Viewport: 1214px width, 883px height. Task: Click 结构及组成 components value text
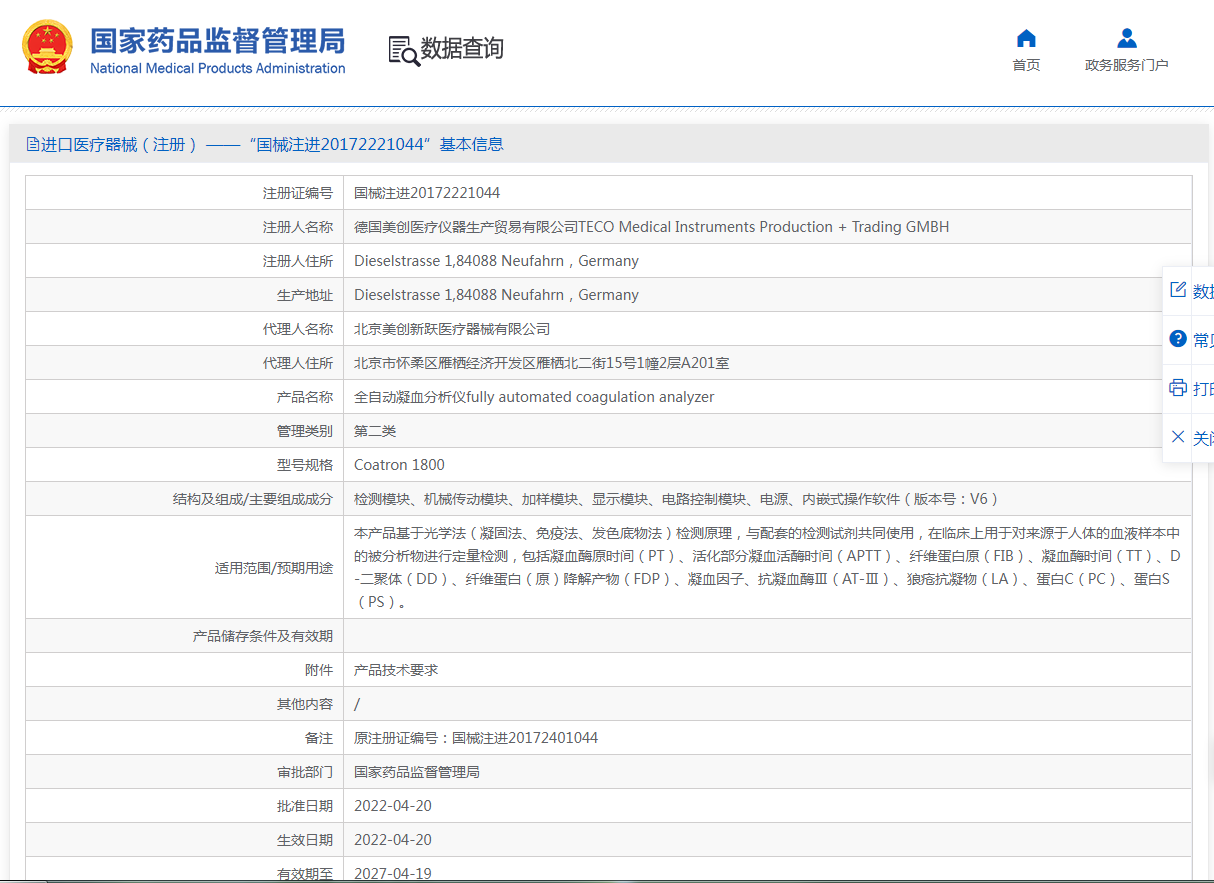(x=677, y=499)
